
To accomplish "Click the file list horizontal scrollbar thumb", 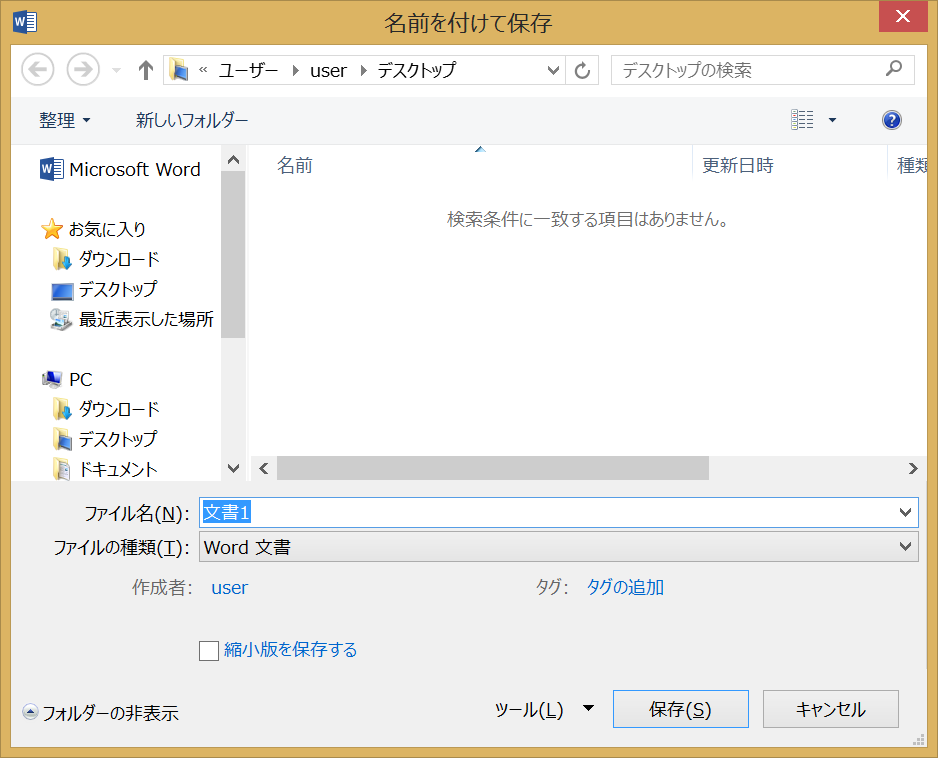I will point(492,468).
